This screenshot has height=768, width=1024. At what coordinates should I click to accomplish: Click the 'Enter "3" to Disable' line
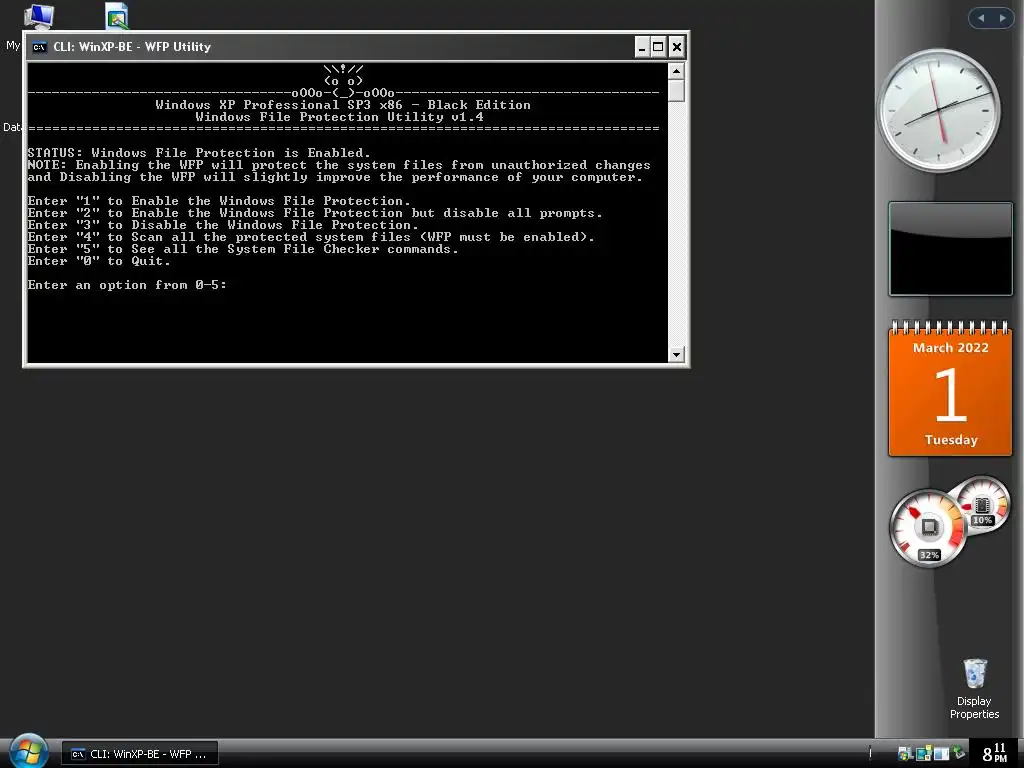coord(223,225)
